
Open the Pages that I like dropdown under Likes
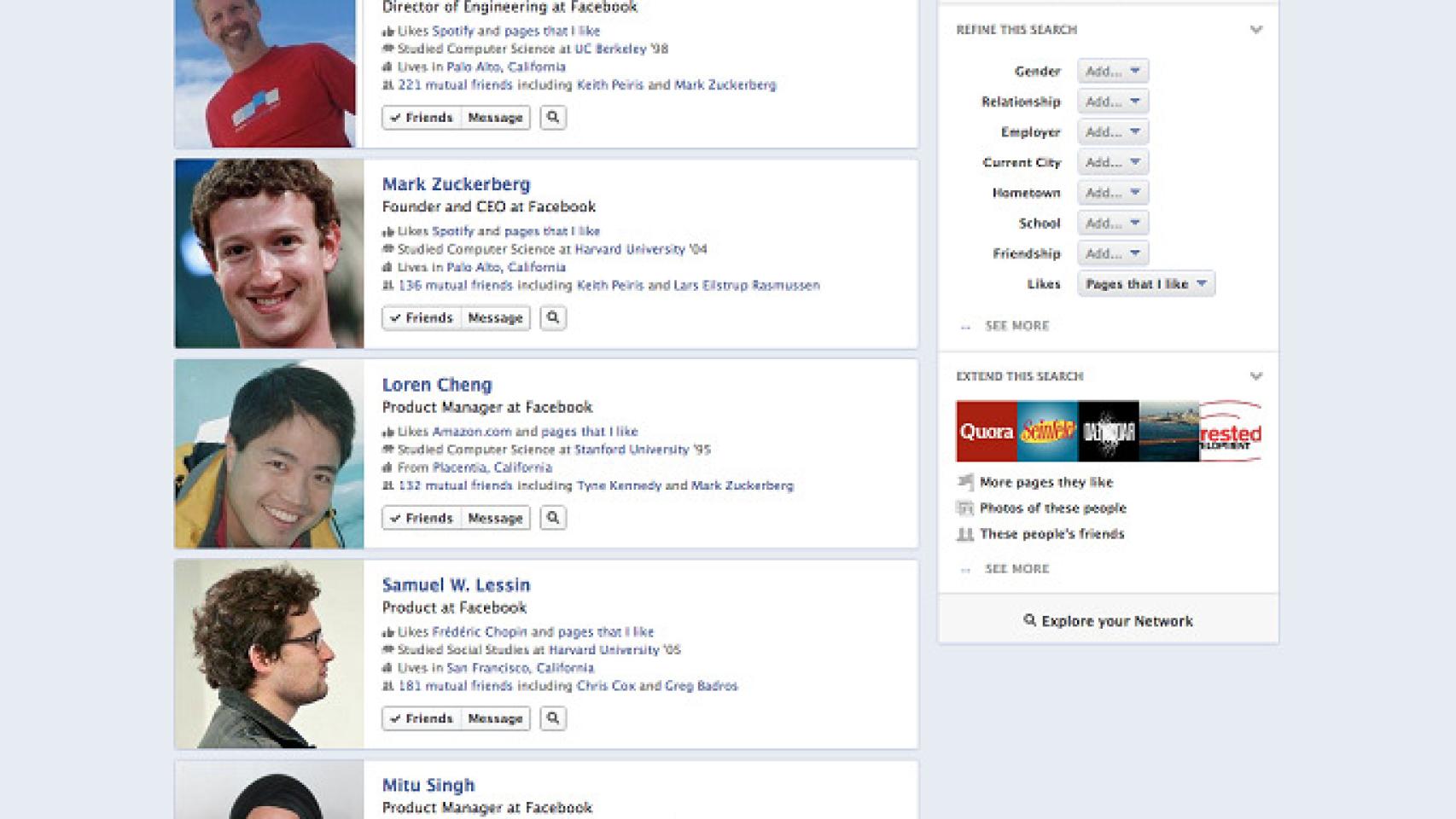(1144, 282)
